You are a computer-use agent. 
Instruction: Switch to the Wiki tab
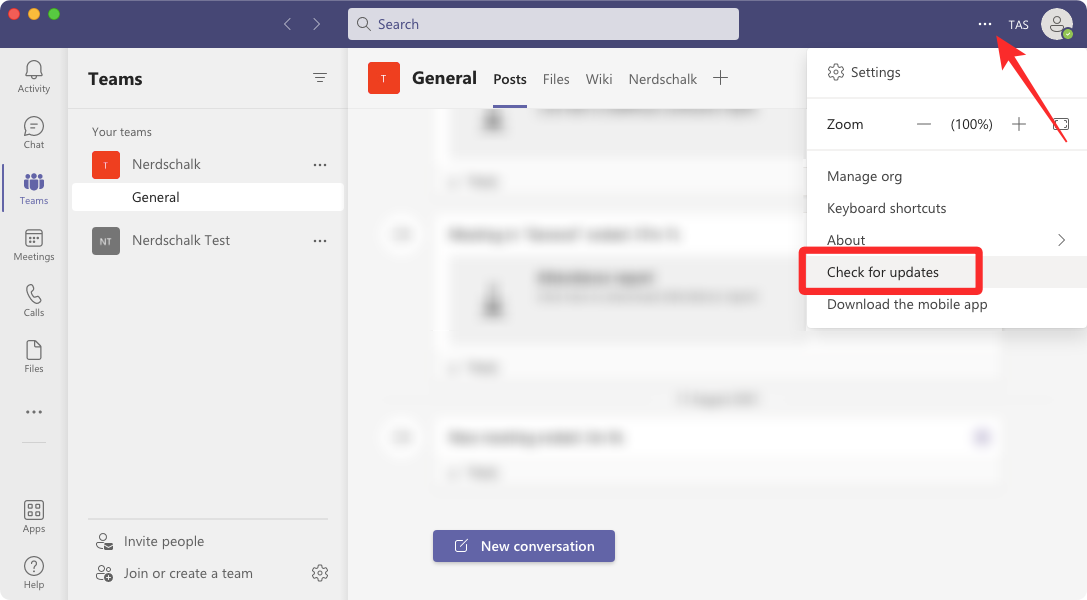(598, 79)
